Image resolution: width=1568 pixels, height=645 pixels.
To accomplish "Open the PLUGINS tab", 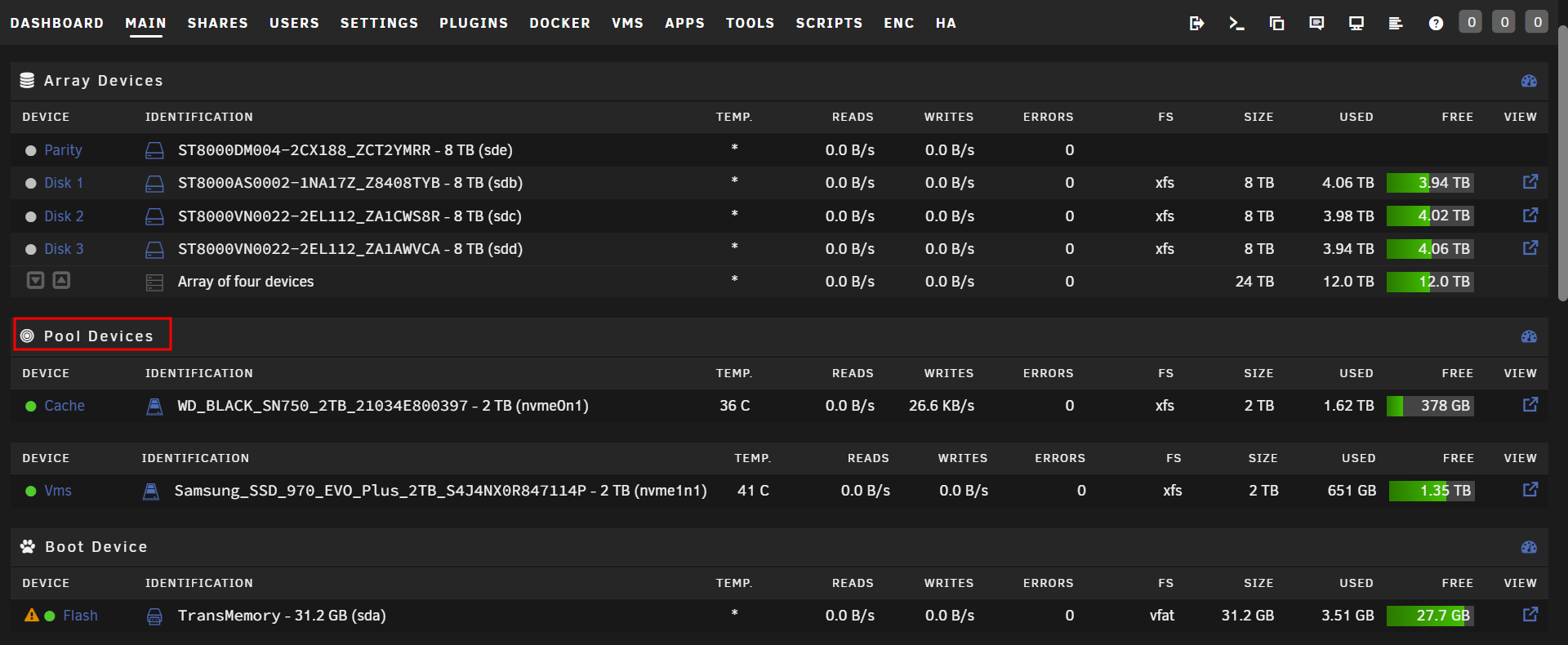I will 474,23.
